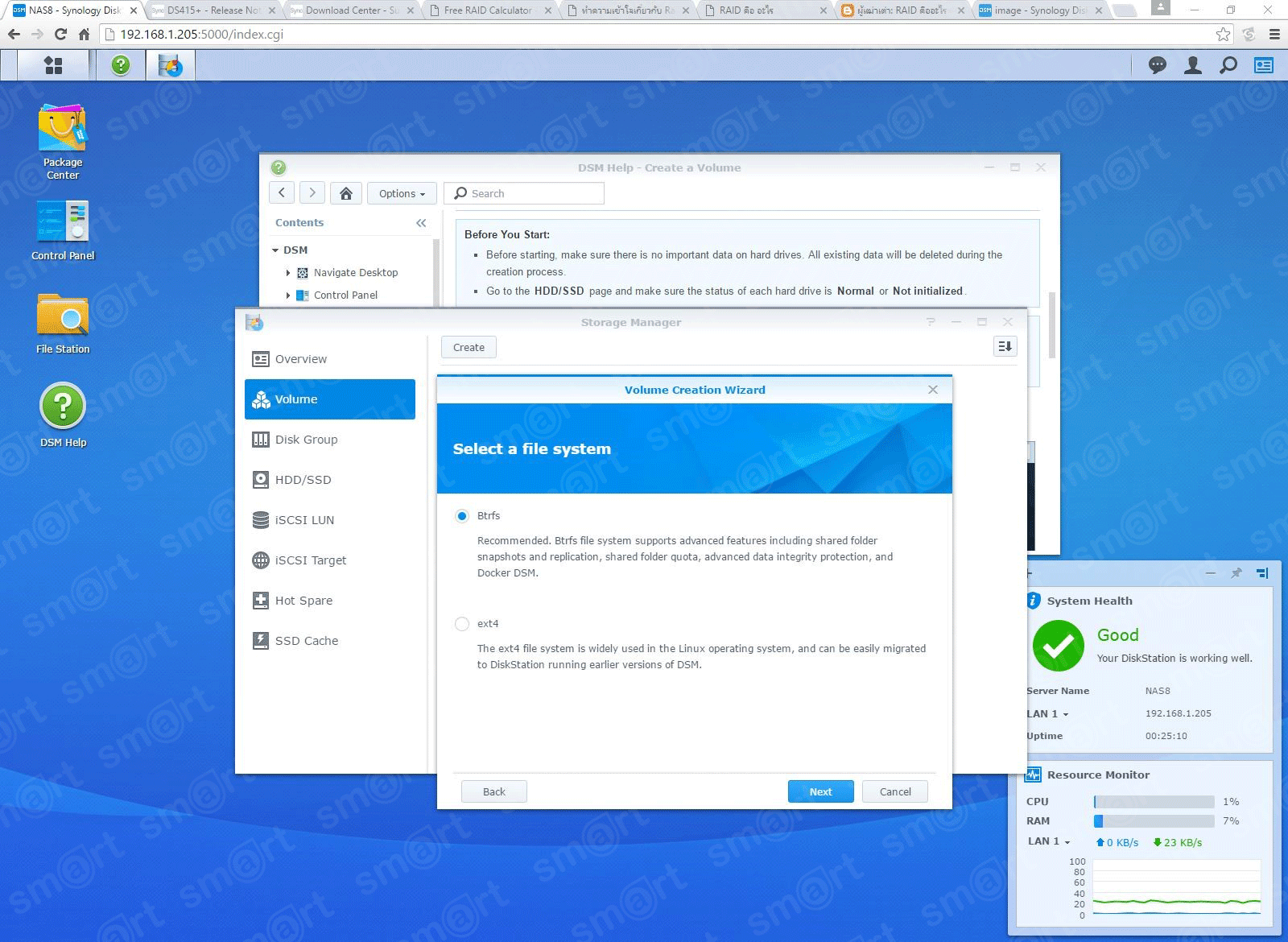Click the Create button in Storage Manager
1288x942 pixels.
coord(469,347)
